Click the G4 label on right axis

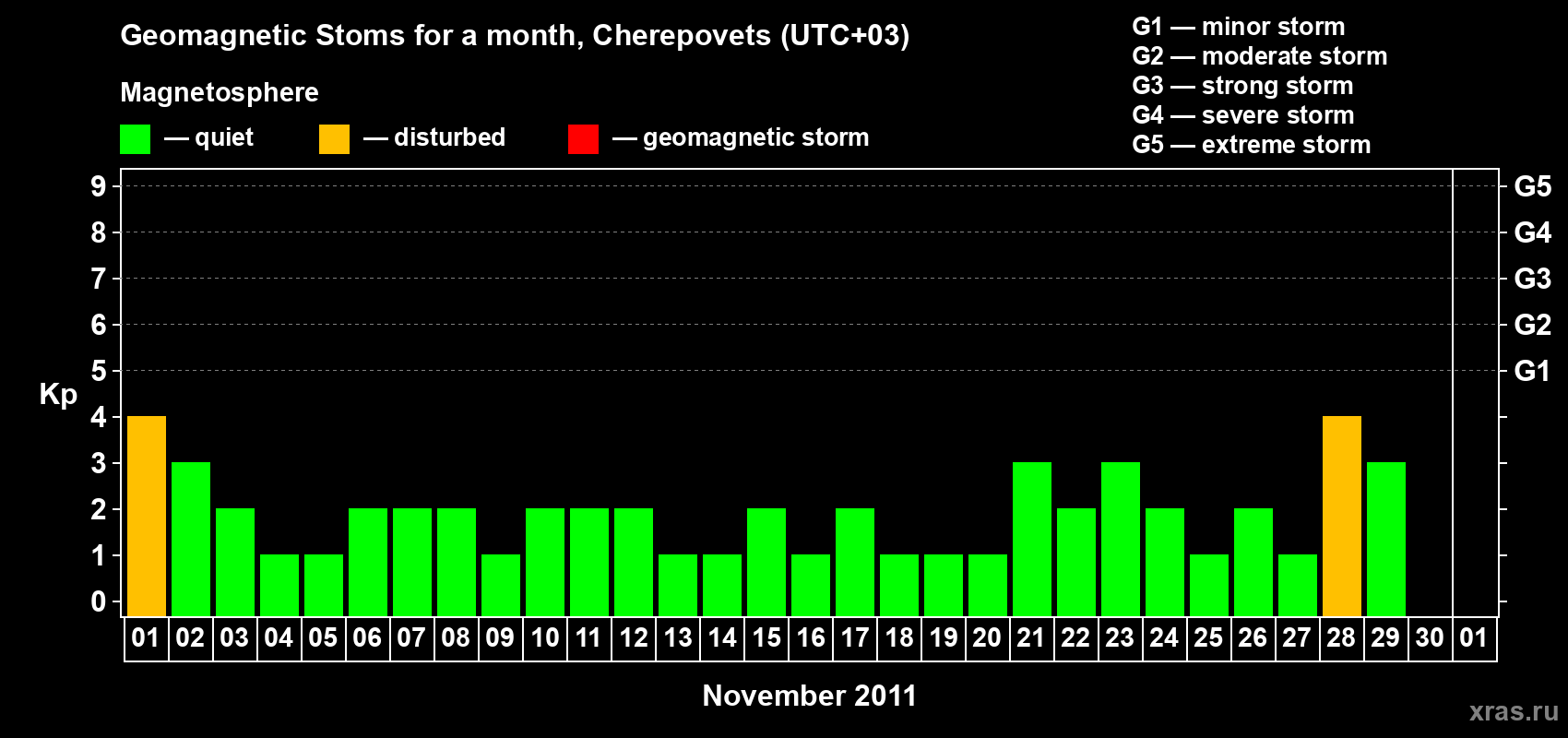(x=1533, y=232)
